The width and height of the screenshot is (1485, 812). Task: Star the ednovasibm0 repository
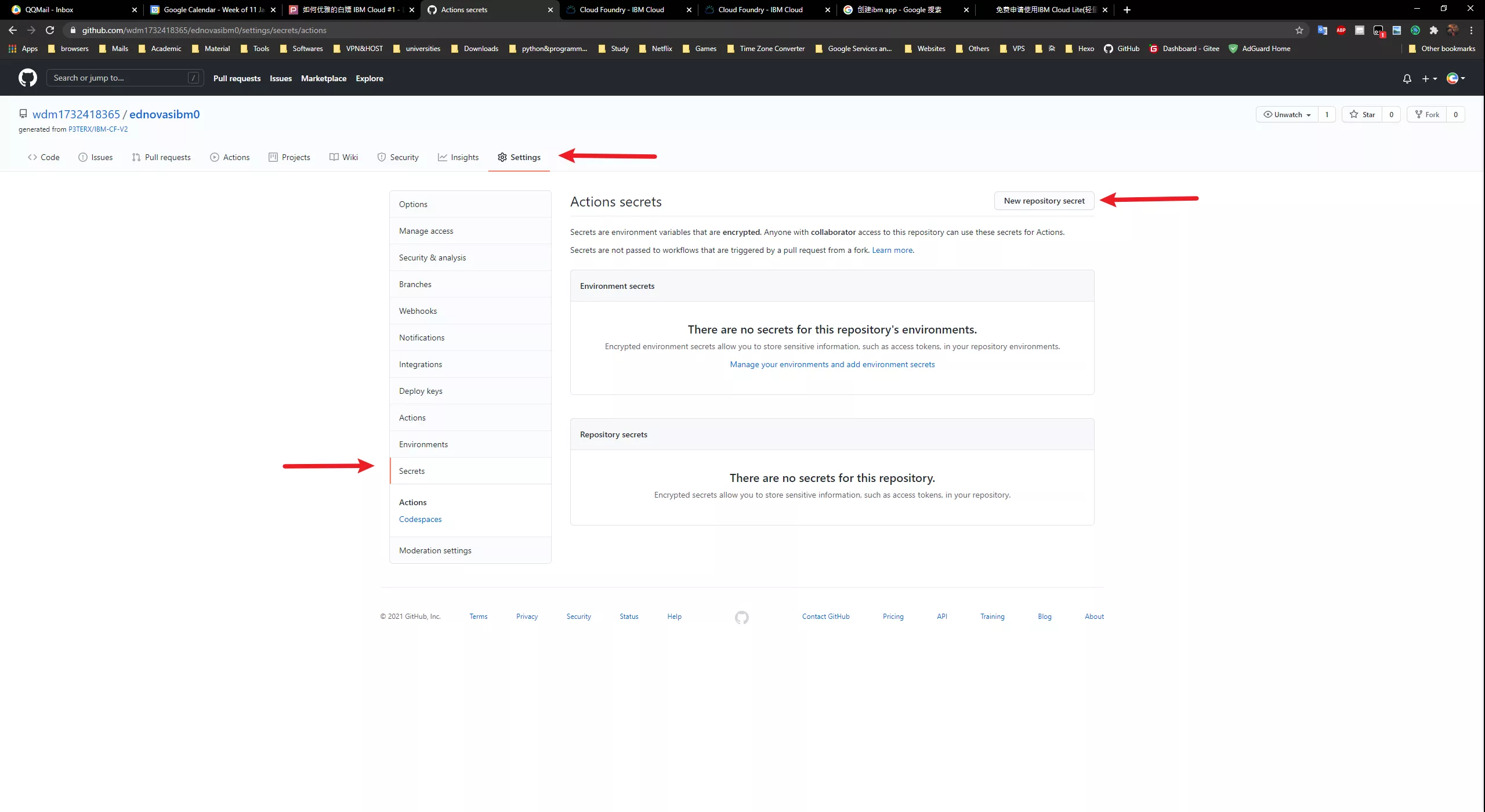click(x=1362, y=114)
